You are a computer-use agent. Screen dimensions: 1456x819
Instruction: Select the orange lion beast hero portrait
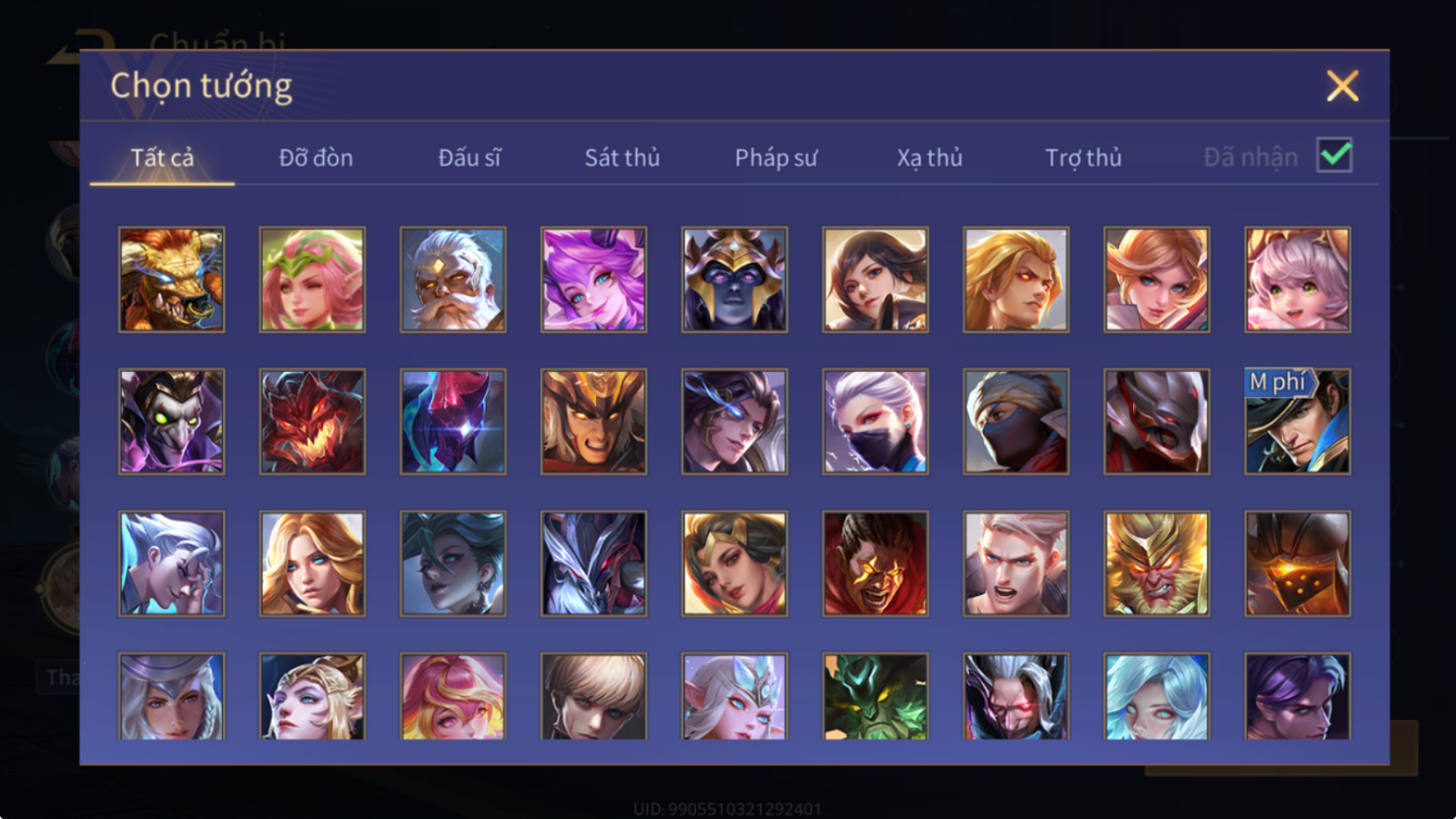[172, 280]
